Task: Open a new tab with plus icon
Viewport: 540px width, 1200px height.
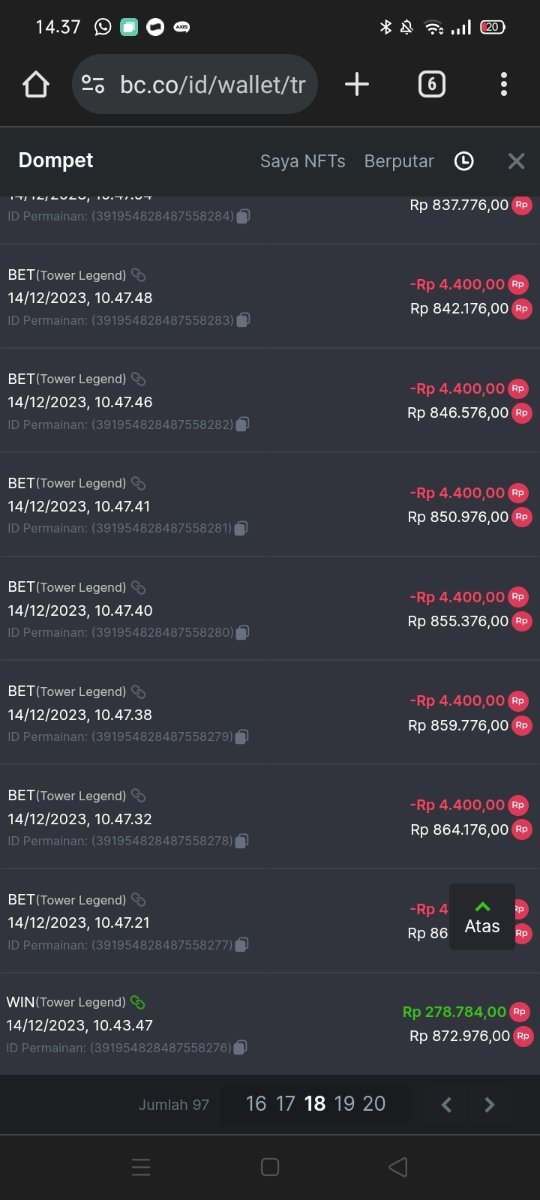Action: 357,84
